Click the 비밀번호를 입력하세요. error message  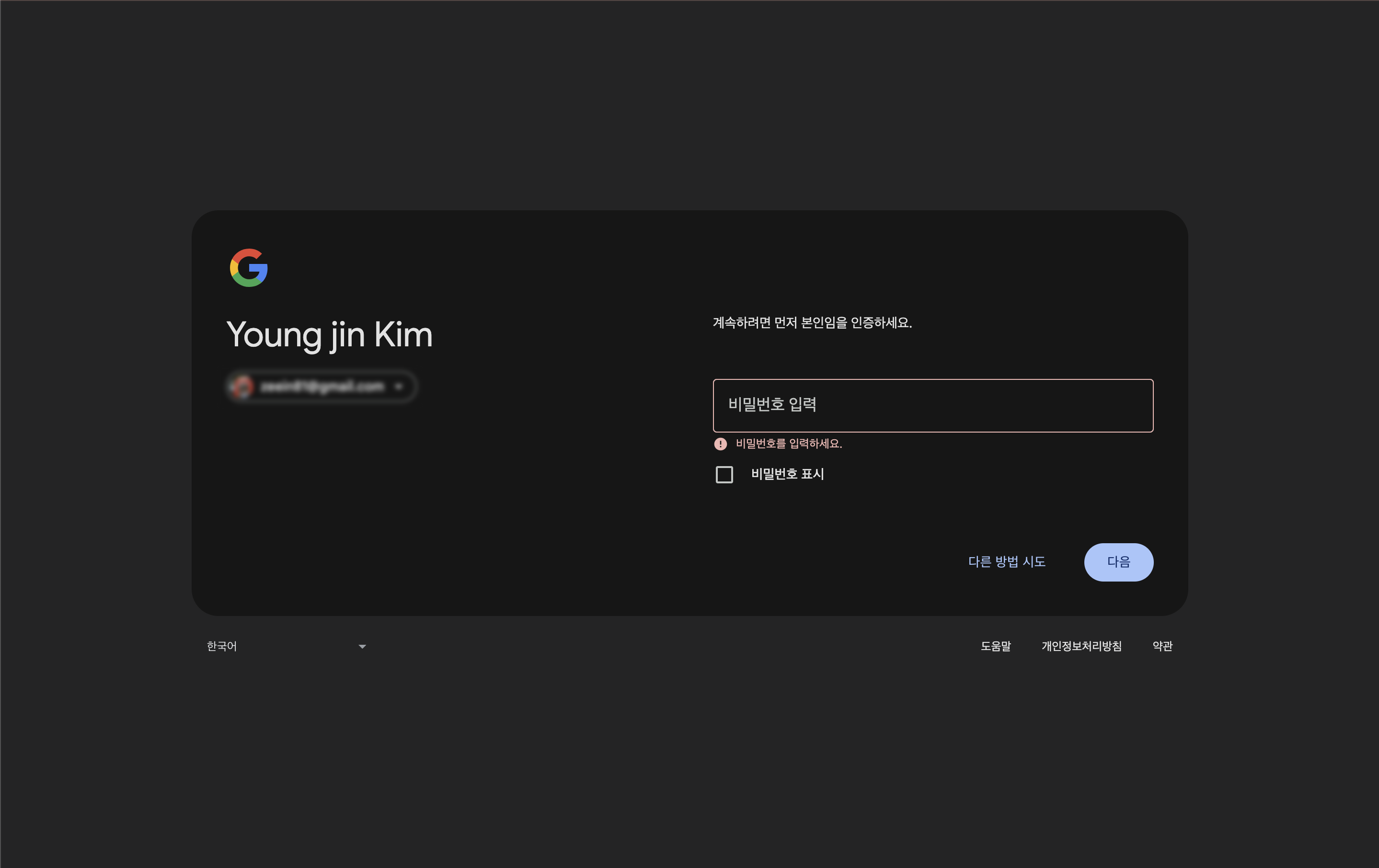tap(789, 444)
